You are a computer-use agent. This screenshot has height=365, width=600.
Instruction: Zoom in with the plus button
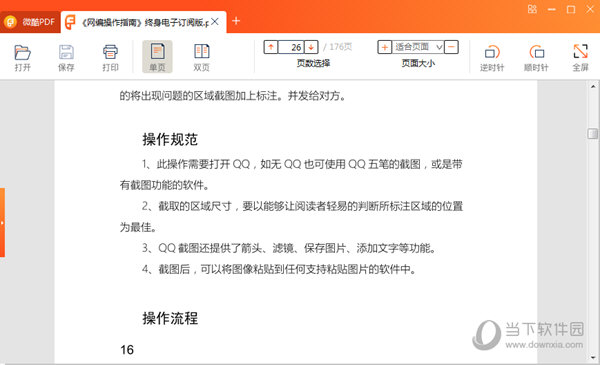tap(385, 47)
